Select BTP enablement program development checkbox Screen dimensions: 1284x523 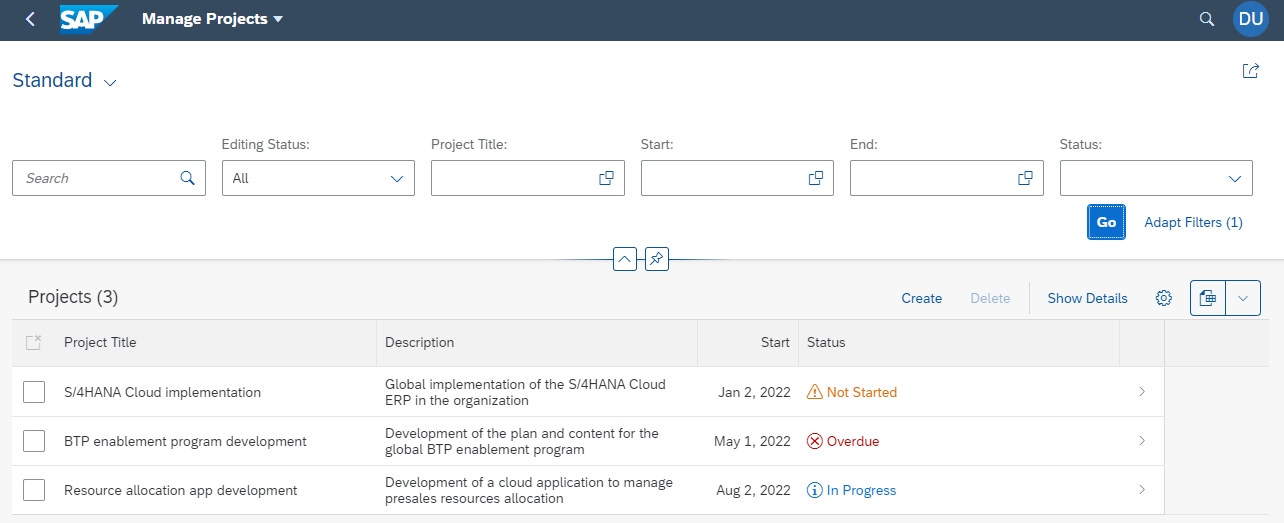(34, 441)
